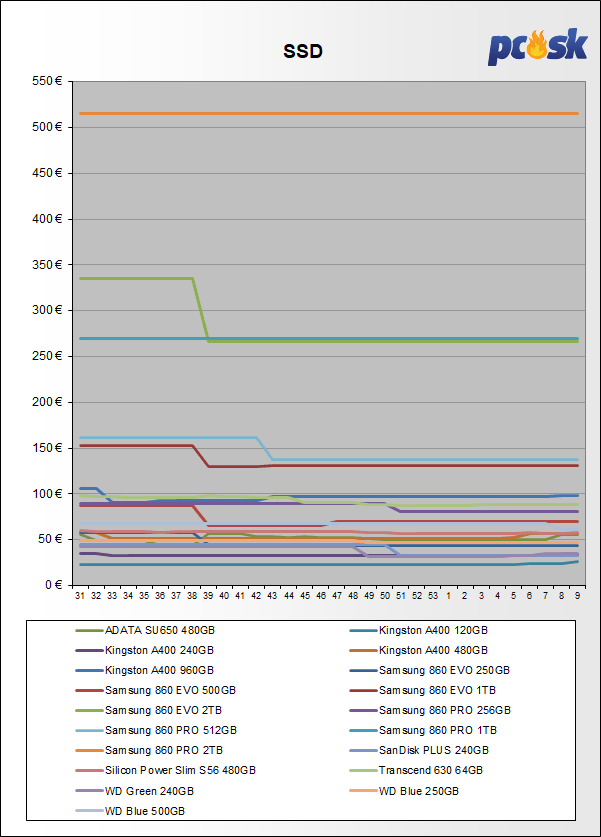Select Samsung 860 PRO 2TB legend entry
Image resolution: width=601 pixels, height=837 pixels.
click(149, 750)
